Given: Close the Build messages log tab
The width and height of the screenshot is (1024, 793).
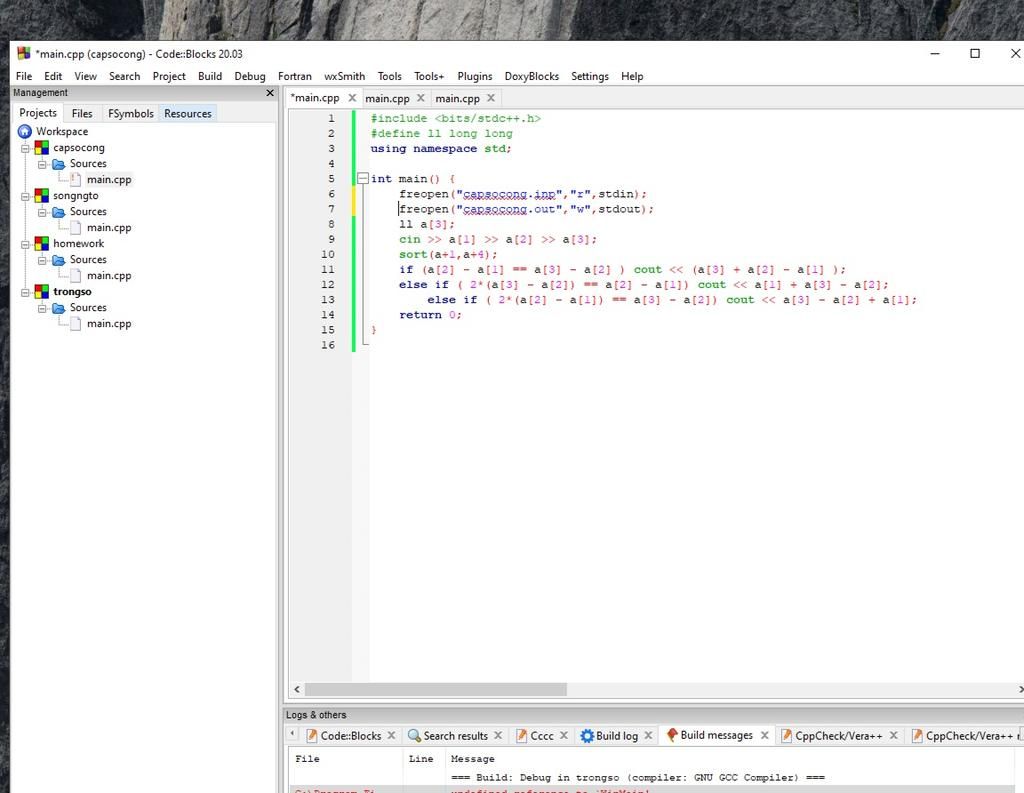Looking at the screenshot, I should tap(765, 735).
